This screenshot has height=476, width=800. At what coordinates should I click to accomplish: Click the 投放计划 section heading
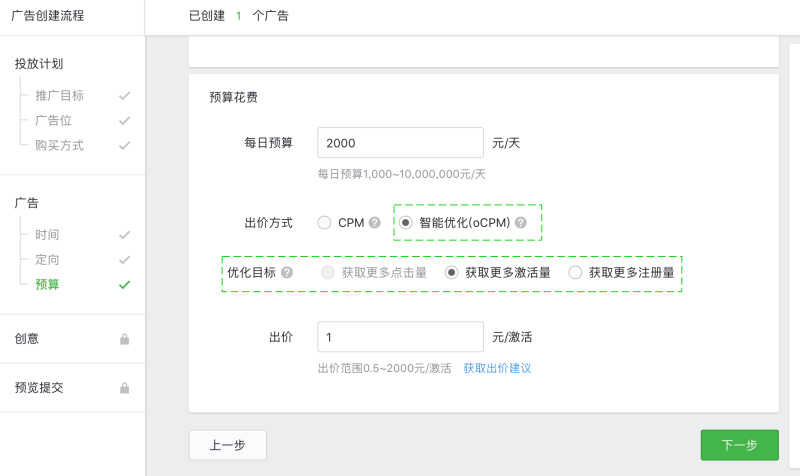point(39,64)
